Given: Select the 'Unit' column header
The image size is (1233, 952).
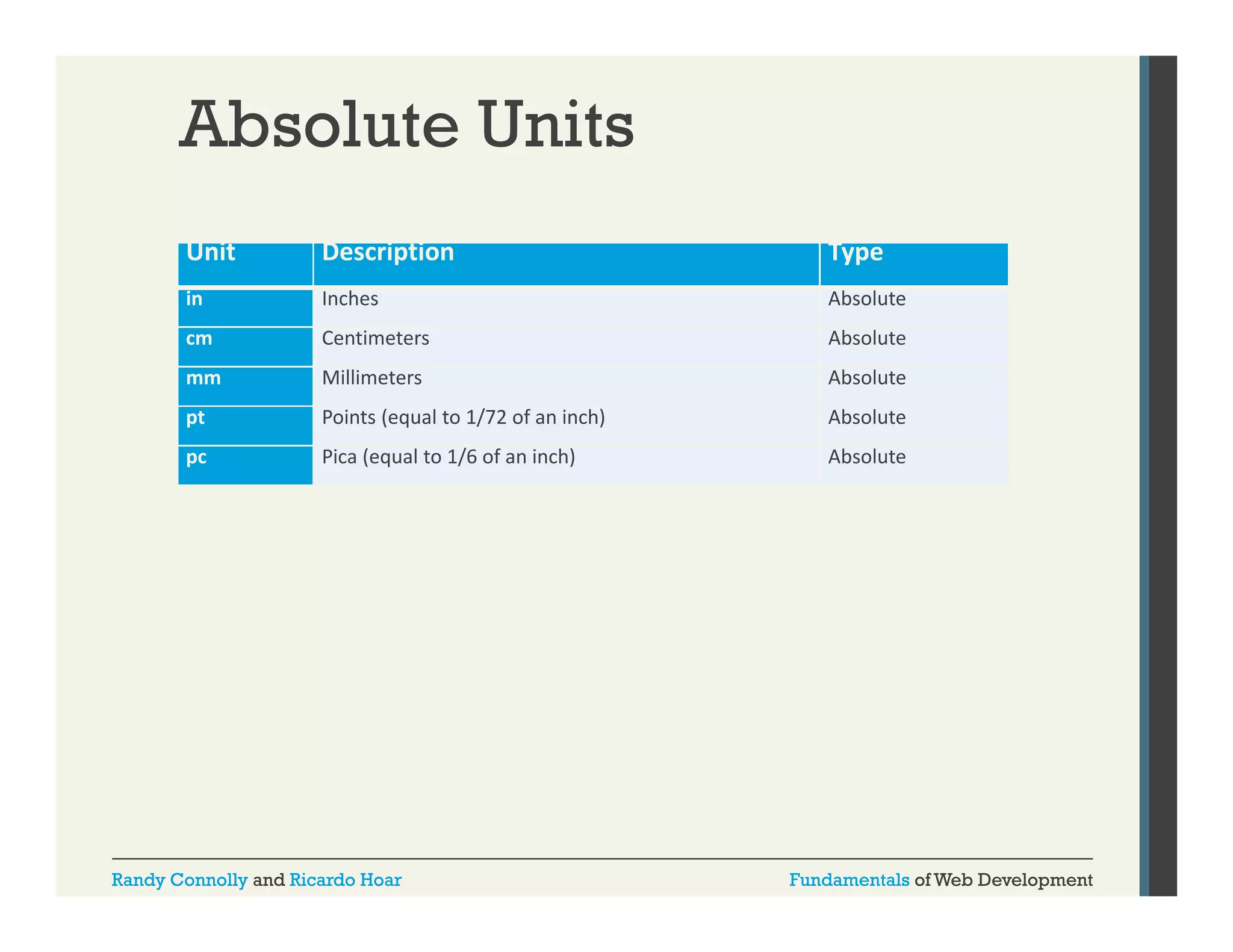Looking at the screenshot, I should [246, 264].
